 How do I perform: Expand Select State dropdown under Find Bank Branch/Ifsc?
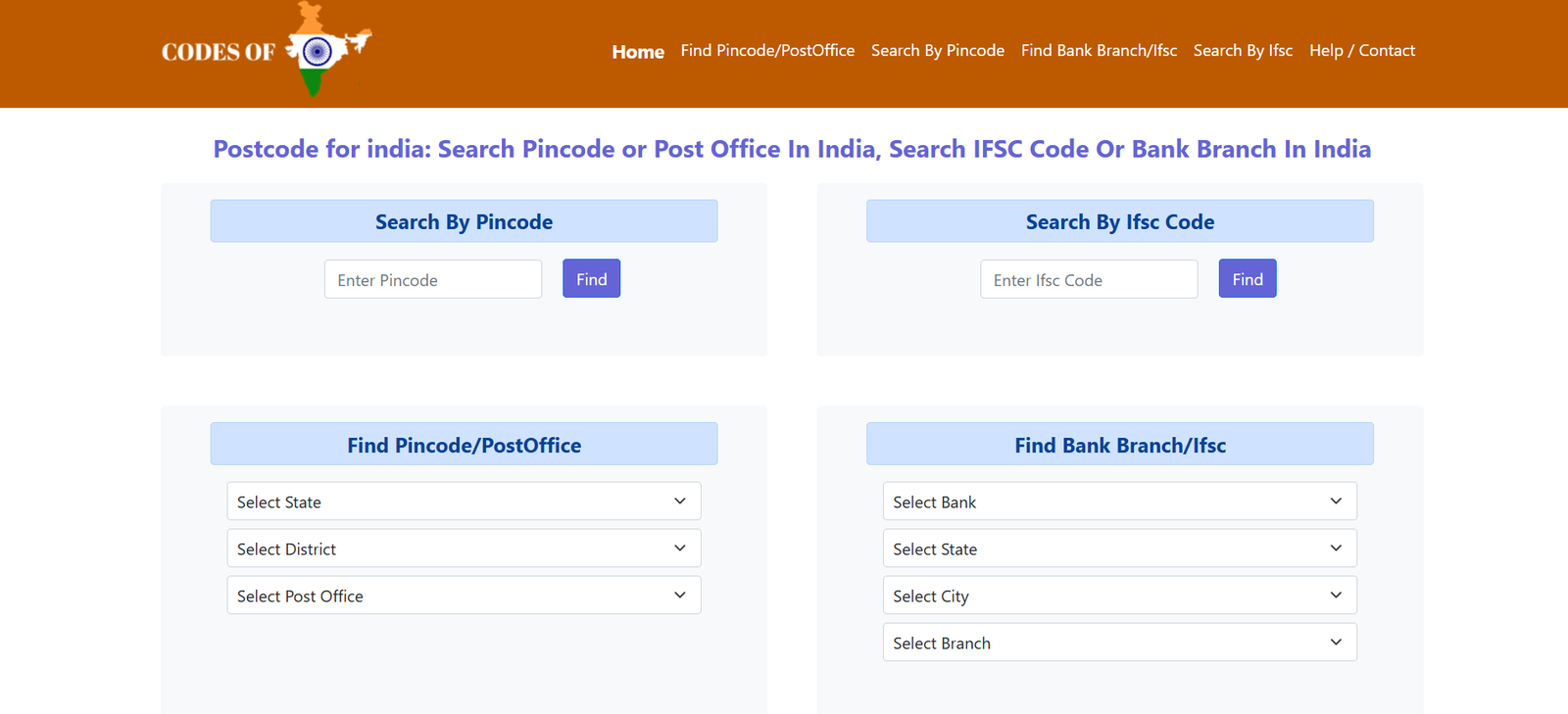point(1119,548)
